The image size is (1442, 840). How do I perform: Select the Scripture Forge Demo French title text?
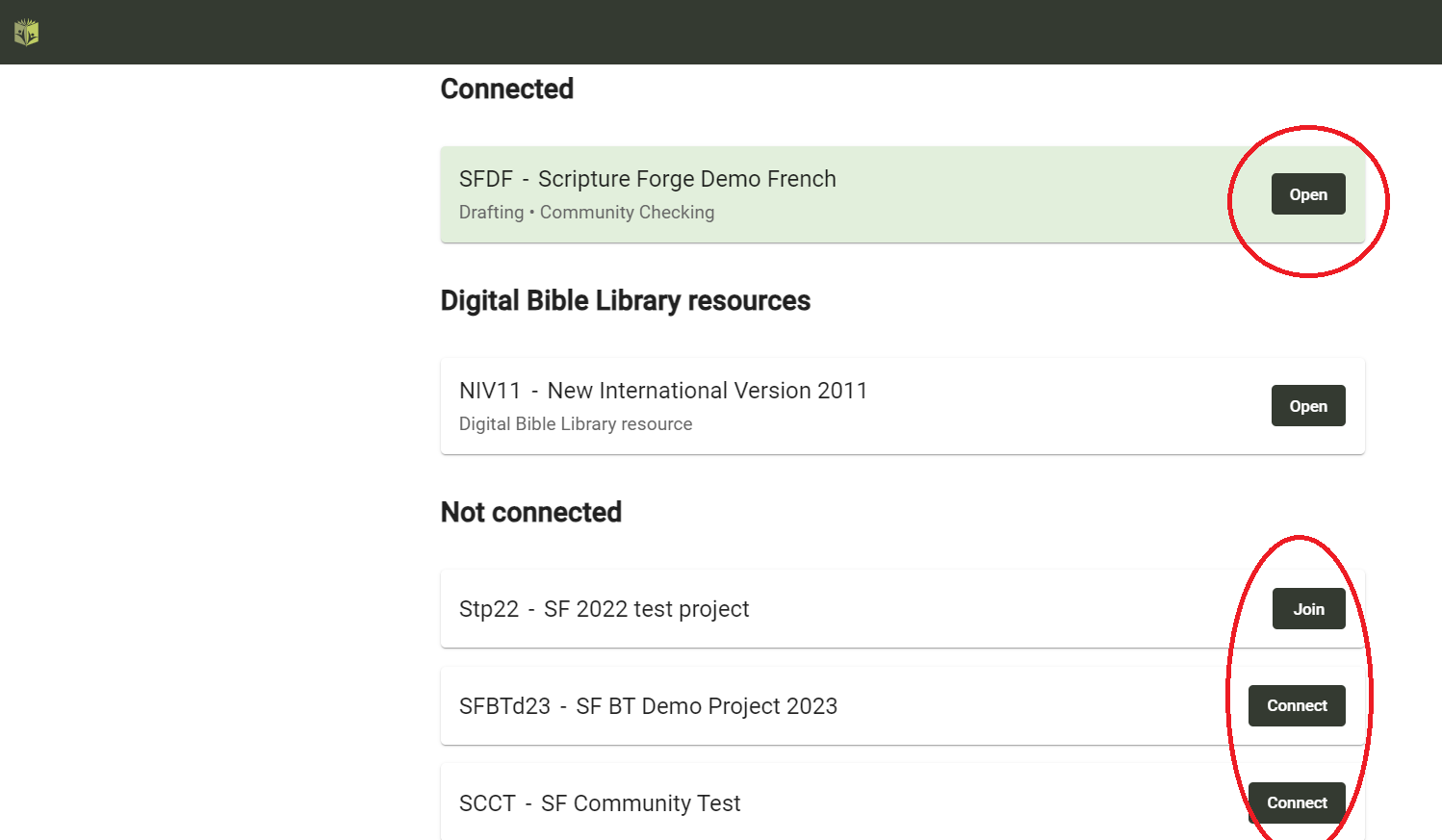coord(687,179)
